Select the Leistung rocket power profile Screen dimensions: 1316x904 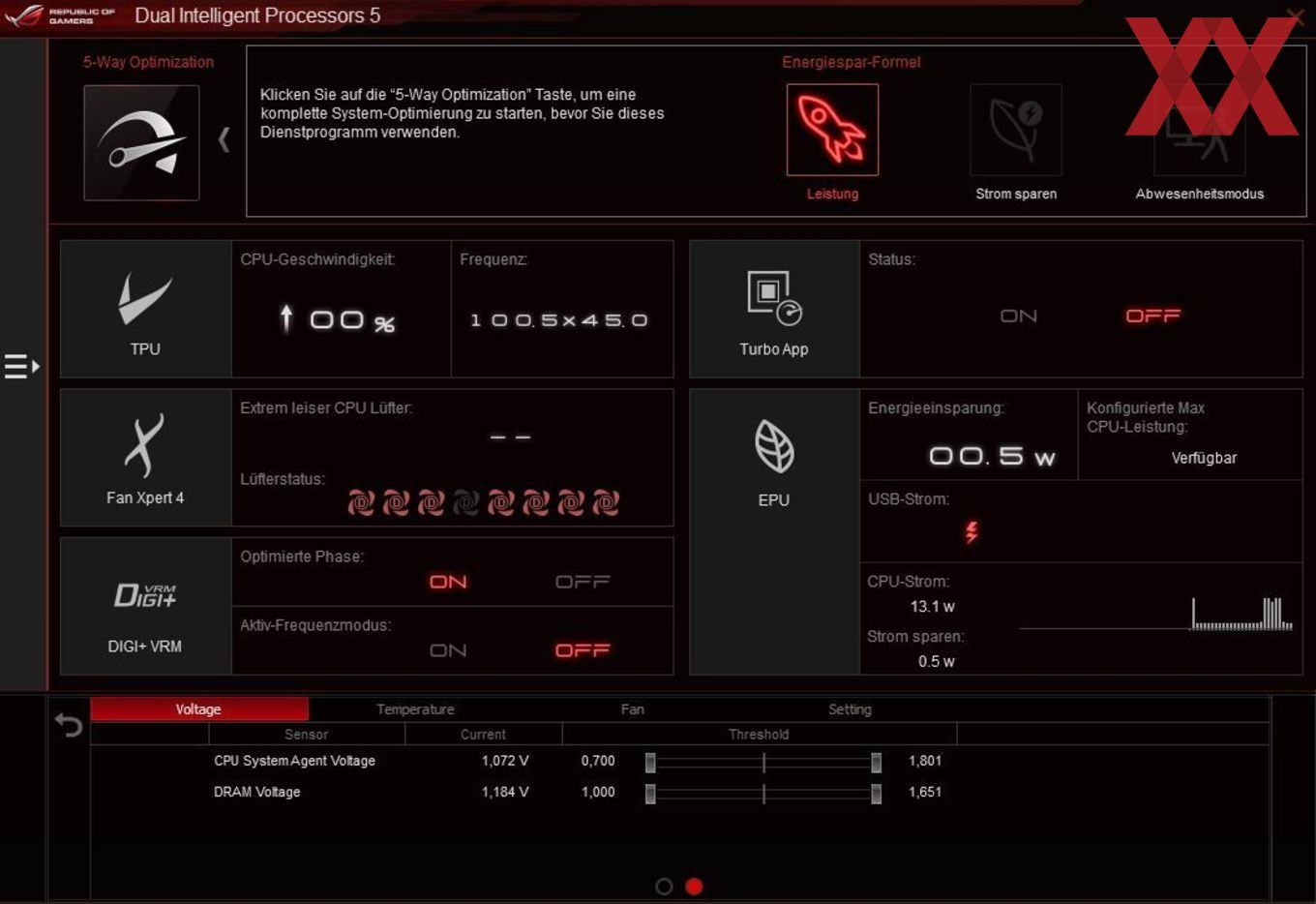[832, 130]
